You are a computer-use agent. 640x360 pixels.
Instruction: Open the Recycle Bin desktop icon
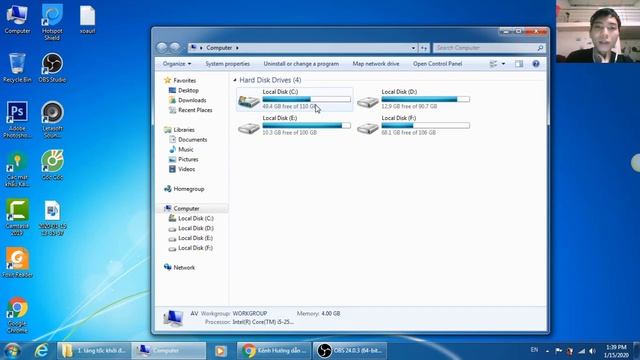(x=17, y=68)
